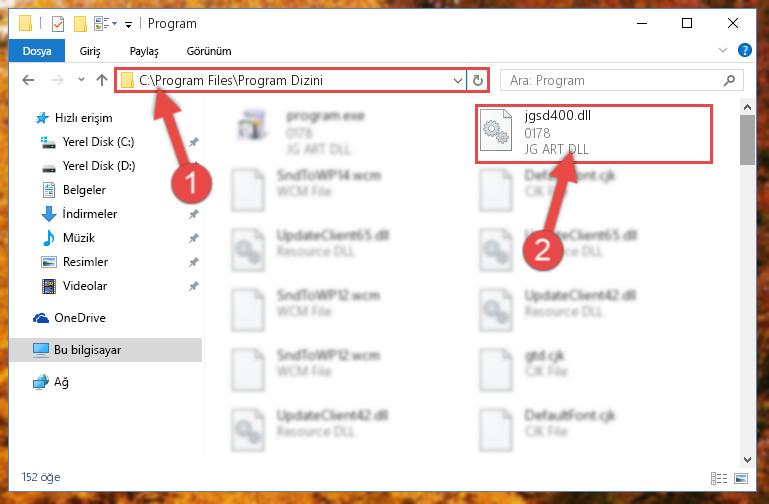Click the Ara: Program search field
This screenshot has width=769, height=504.
pos(612,80)
